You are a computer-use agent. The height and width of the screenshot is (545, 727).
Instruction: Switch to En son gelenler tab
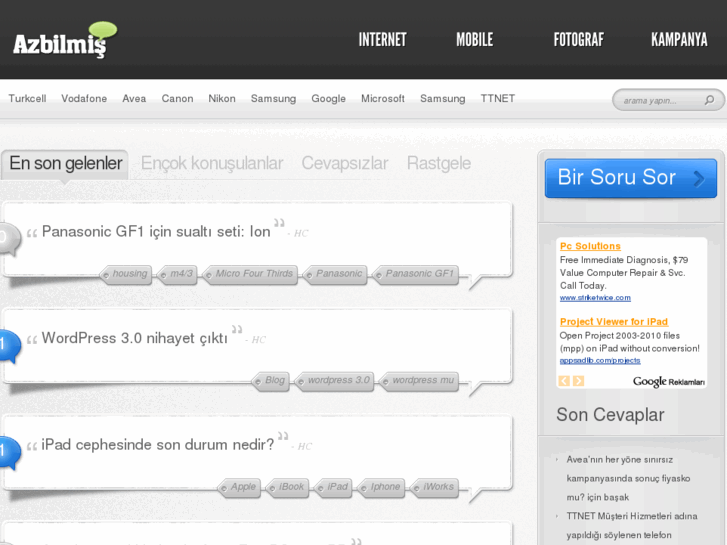pyautogui.click(x=65, y=163)
